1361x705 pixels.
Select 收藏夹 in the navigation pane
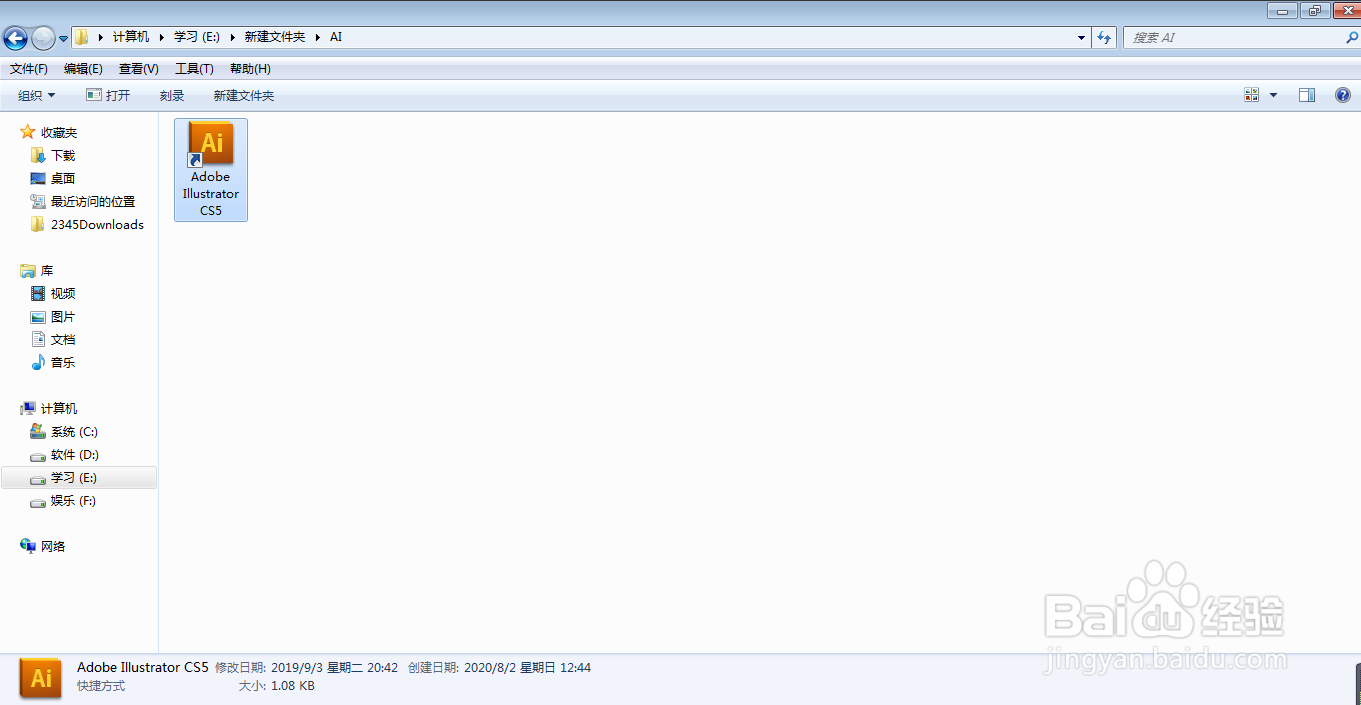(x=59, y=133)
